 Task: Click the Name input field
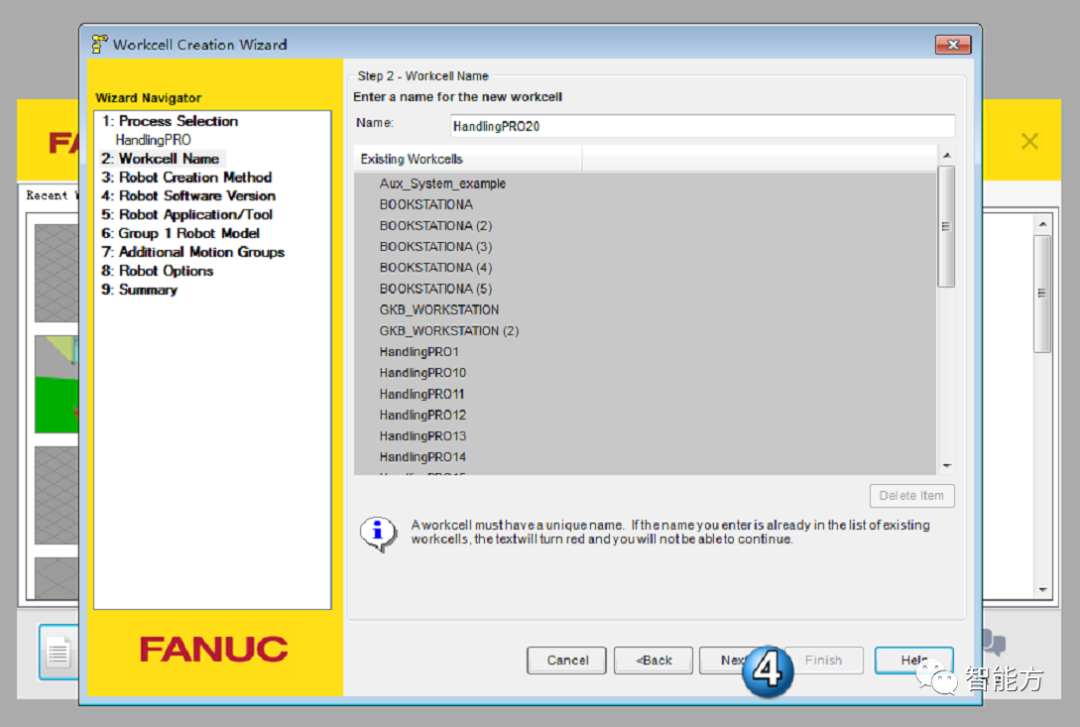click(x=702, y=126)
